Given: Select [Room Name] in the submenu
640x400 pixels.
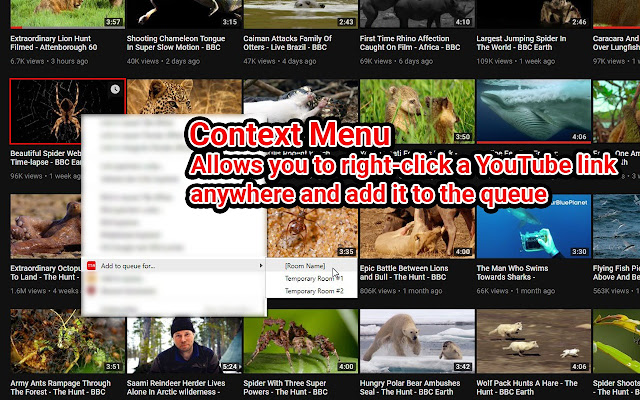Looking at the screenshot, I should (305, 266).
